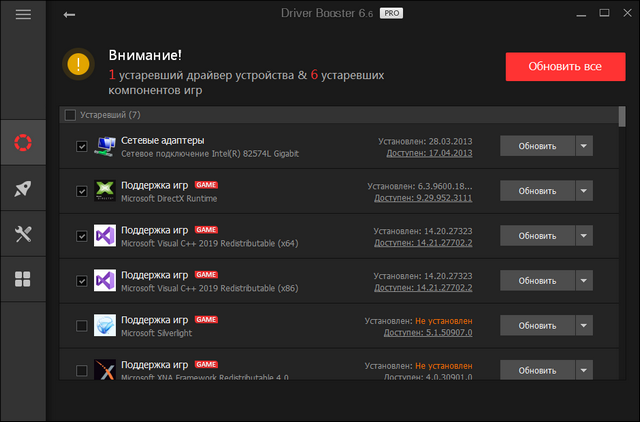
Task: Open 'Доступен: 14.21.27702.2' on x86 row
Action: (x=423, y=288)
